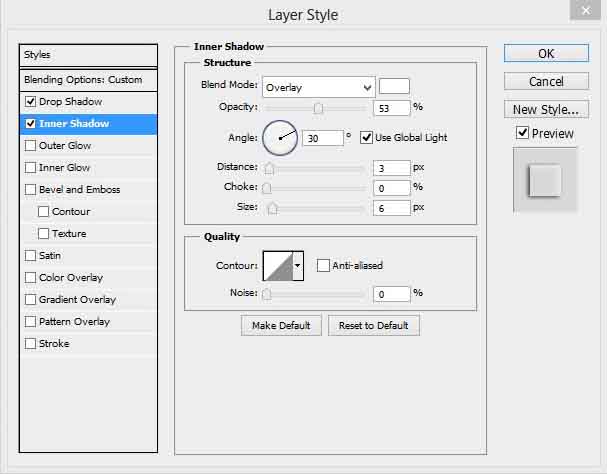Click the Choke value field
The image size is (607, 474).
(391, 188)
